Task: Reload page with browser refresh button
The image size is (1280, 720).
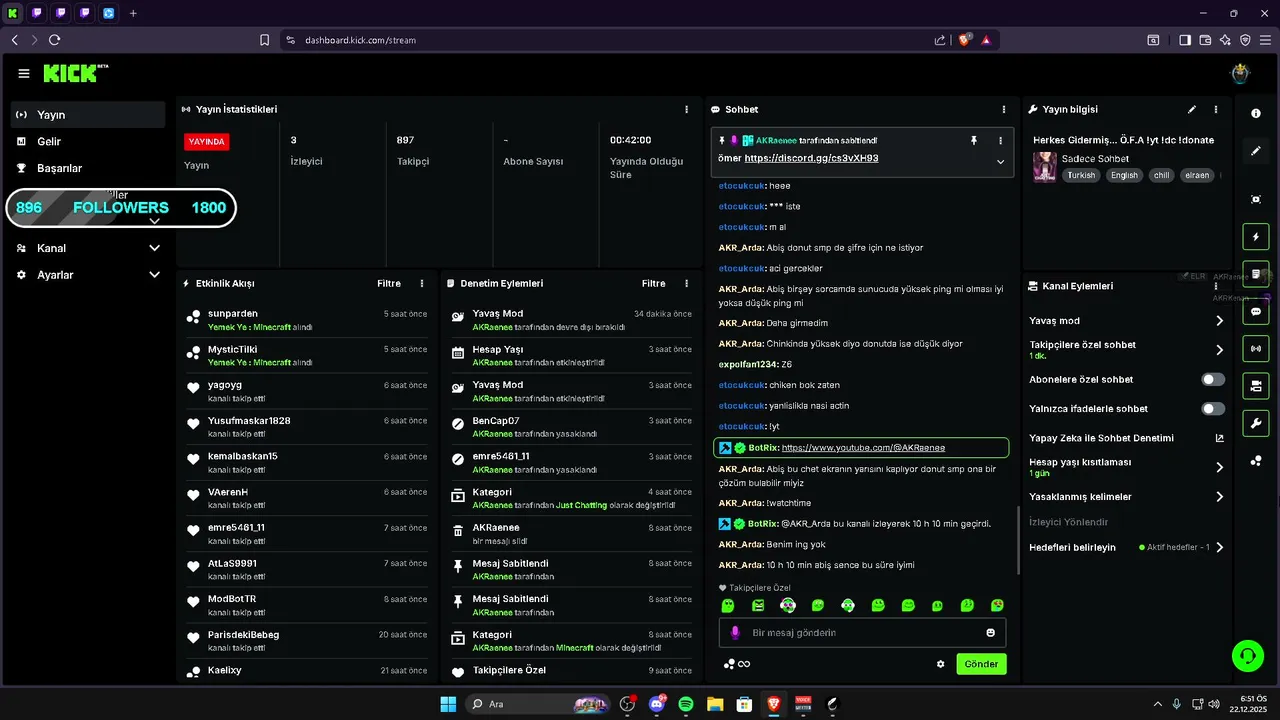Action: (54, 40)
